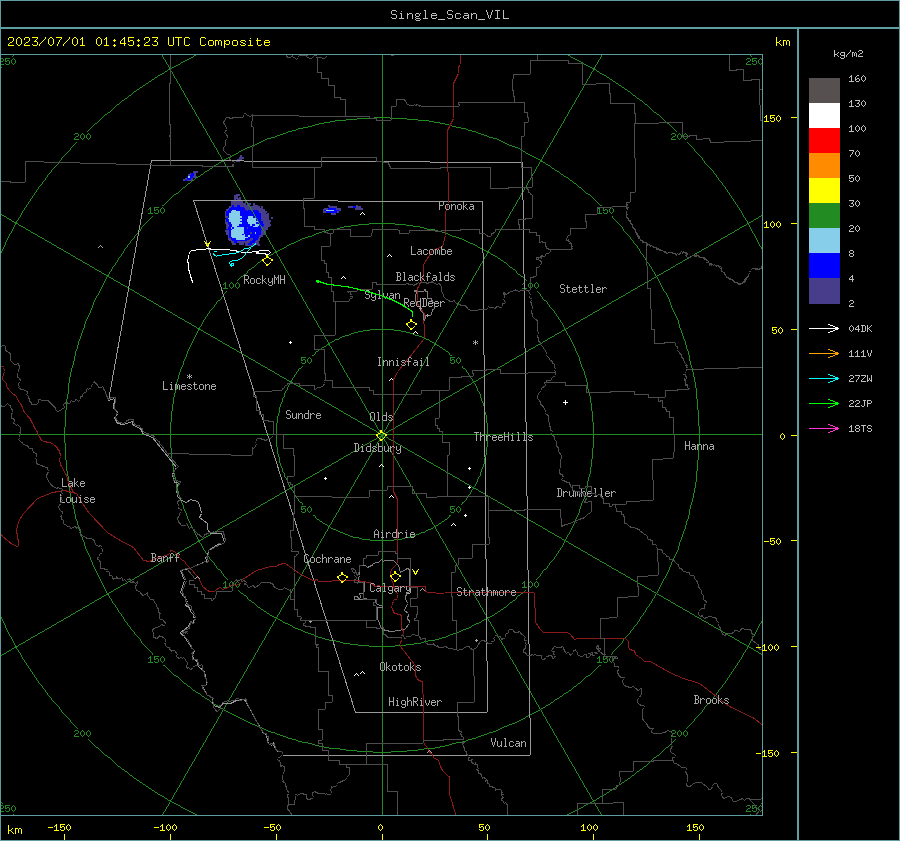
Task: Pick the light blue 8-20 legend color swatch
Action: click(x=824, y=241)
